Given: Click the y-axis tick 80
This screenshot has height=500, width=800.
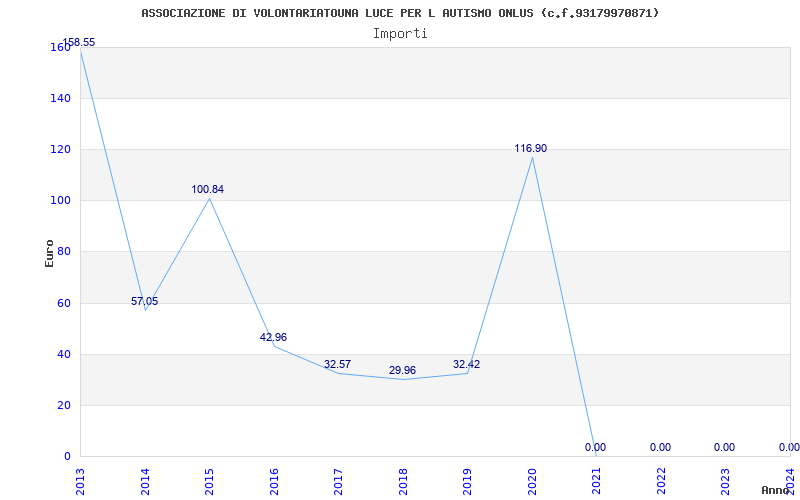Looking at the screenshot, I should coord(63,252).
